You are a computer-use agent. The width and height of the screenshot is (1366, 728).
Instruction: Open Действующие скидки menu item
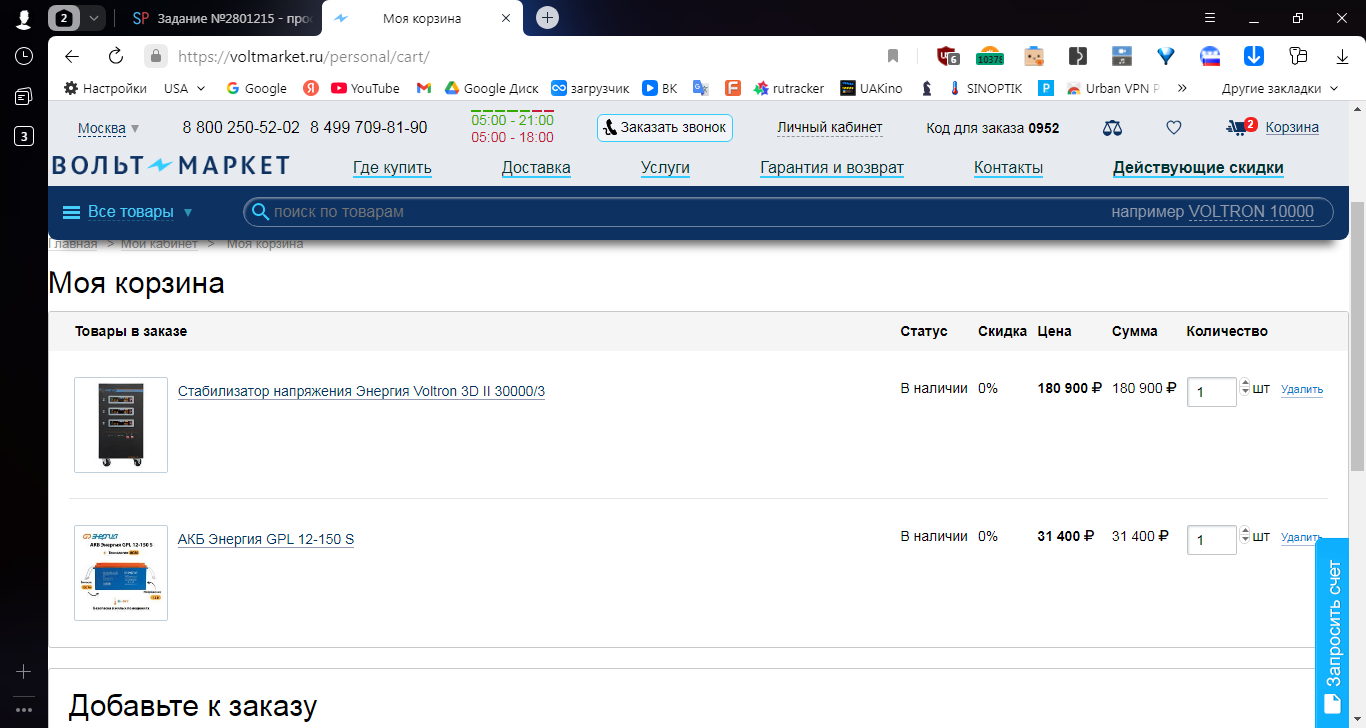(1198, 168)
